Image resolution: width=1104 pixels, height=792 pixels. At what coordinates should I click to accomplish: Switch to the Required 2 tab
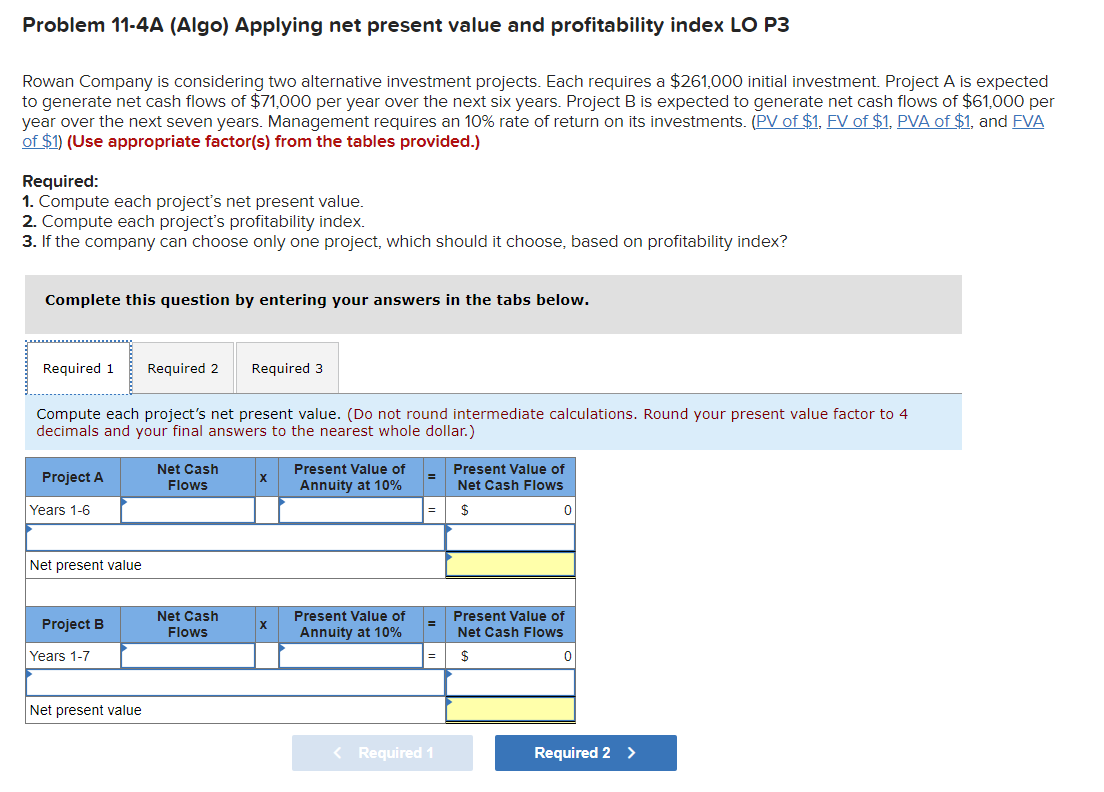182,368
